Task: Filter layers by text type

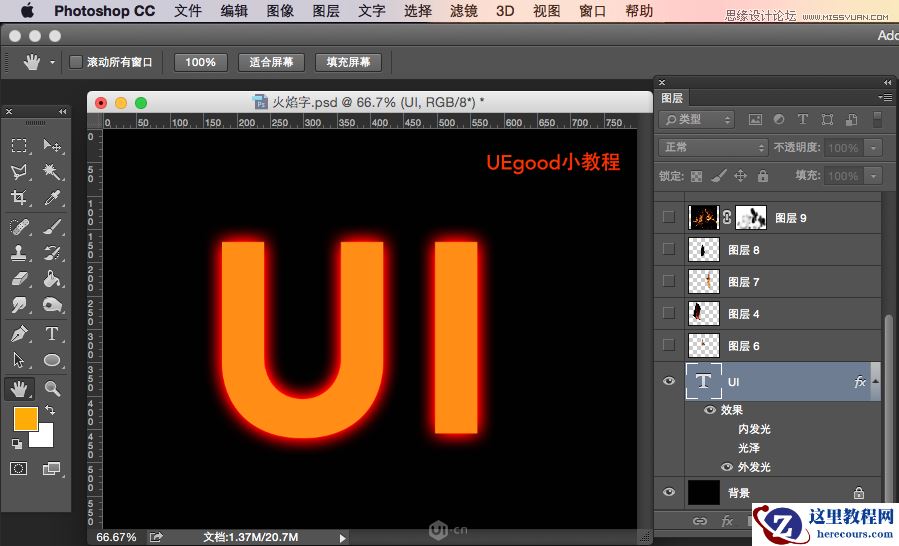Action: [x=803, y=119]
